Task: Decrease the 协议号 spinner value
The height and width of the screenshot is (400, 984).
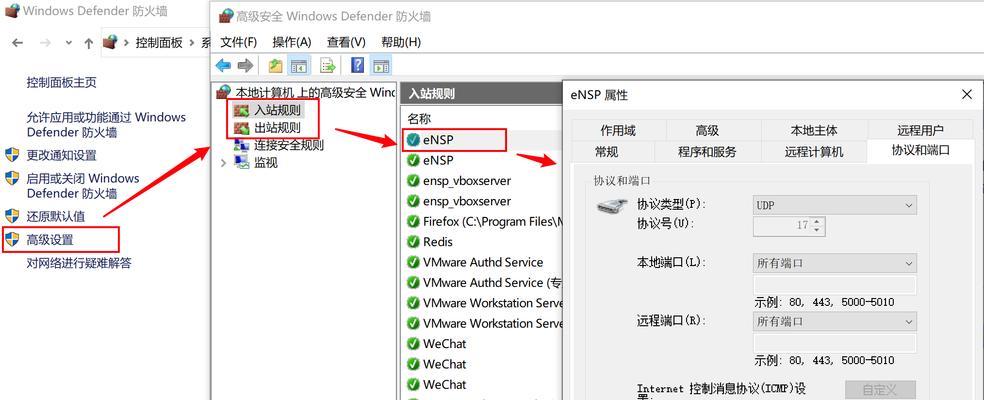Action: (816, 230)
